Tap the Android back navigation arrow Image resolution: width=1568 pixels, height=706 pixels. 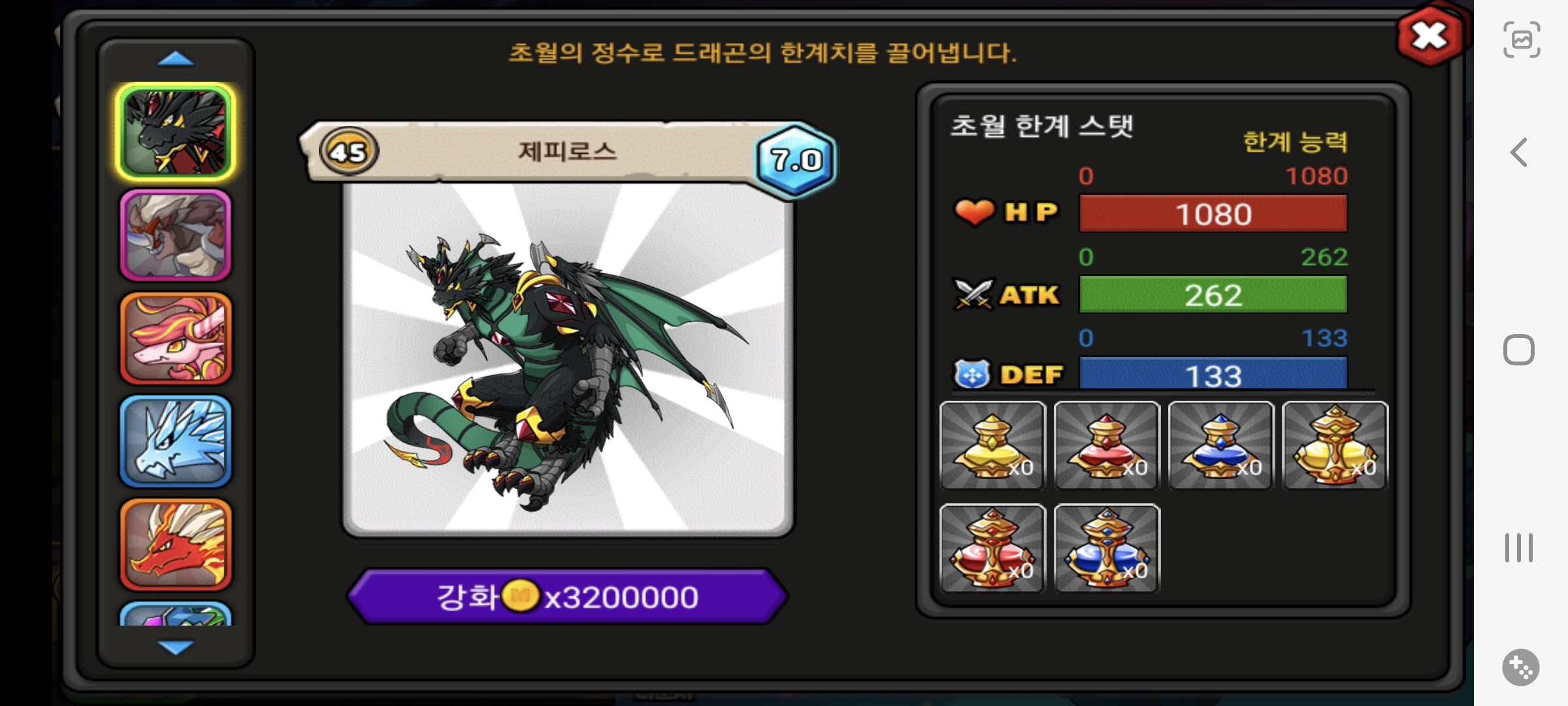(x=1520, y=152)
